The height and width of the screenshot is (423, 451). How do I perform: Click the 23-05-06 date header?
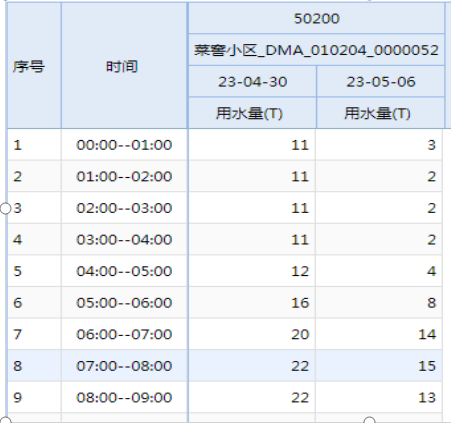pyautogui.click(x=381, y=82)
